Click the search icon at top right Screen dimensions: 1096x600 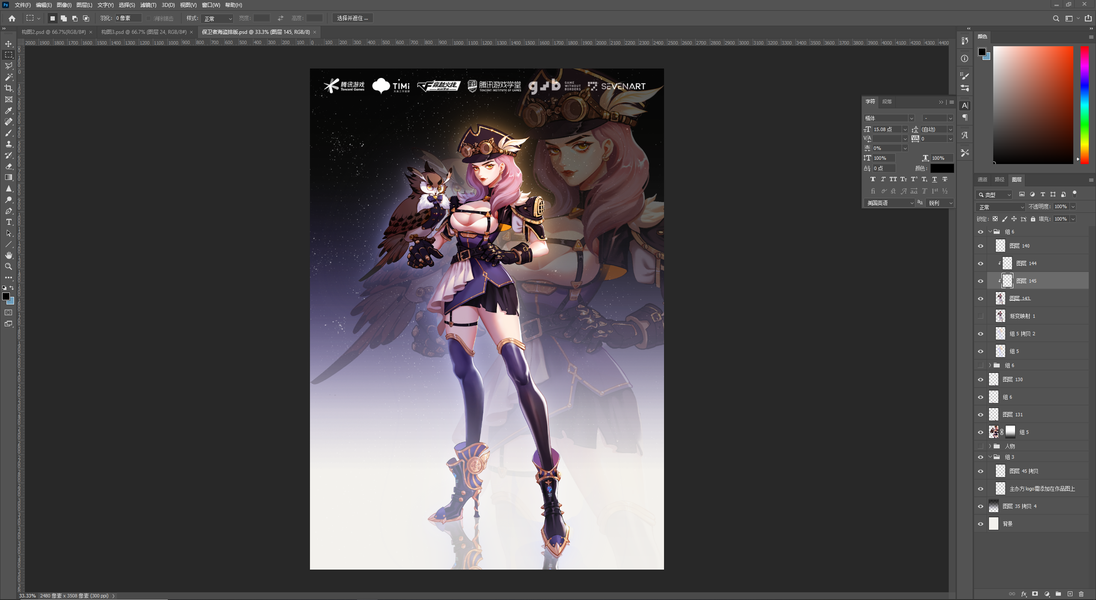point(1055,18)
